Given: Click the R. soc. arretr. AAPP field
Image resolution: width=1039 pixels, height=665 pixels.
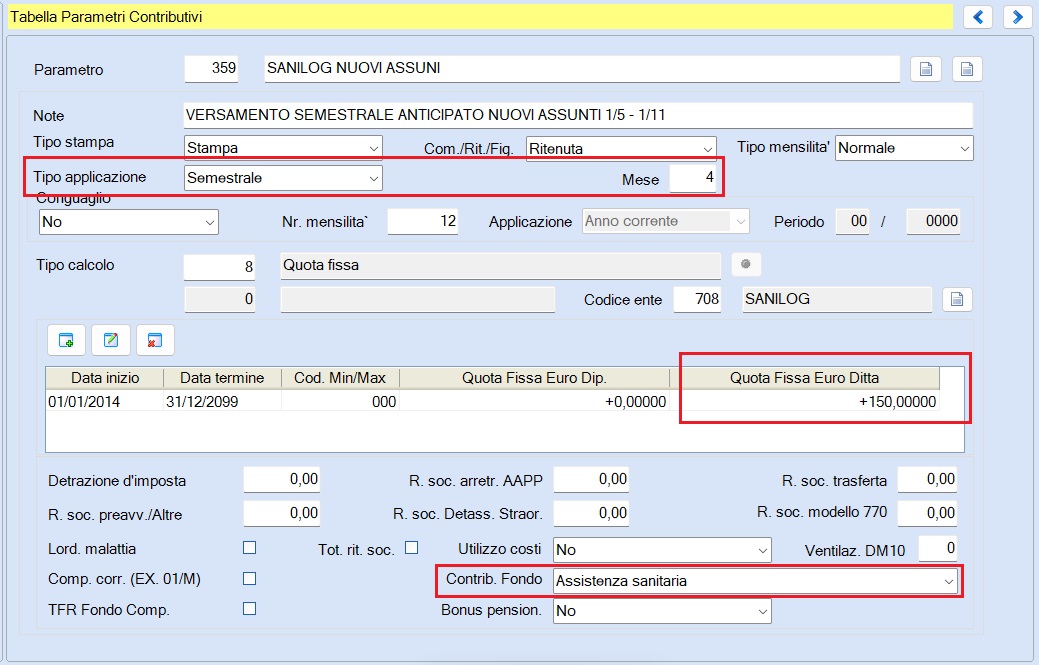Looking at the screenshot, I should tap(591, 480).
